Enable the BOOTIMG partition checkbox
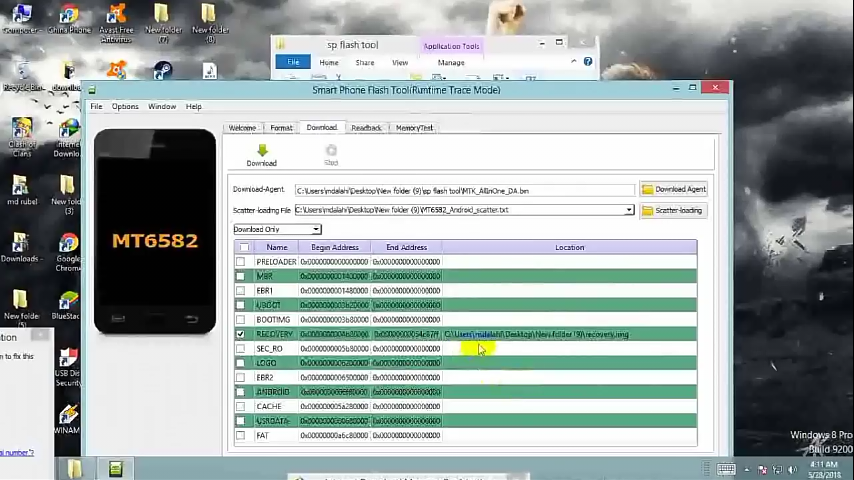The image size is (854, 480). pos(240,320)
